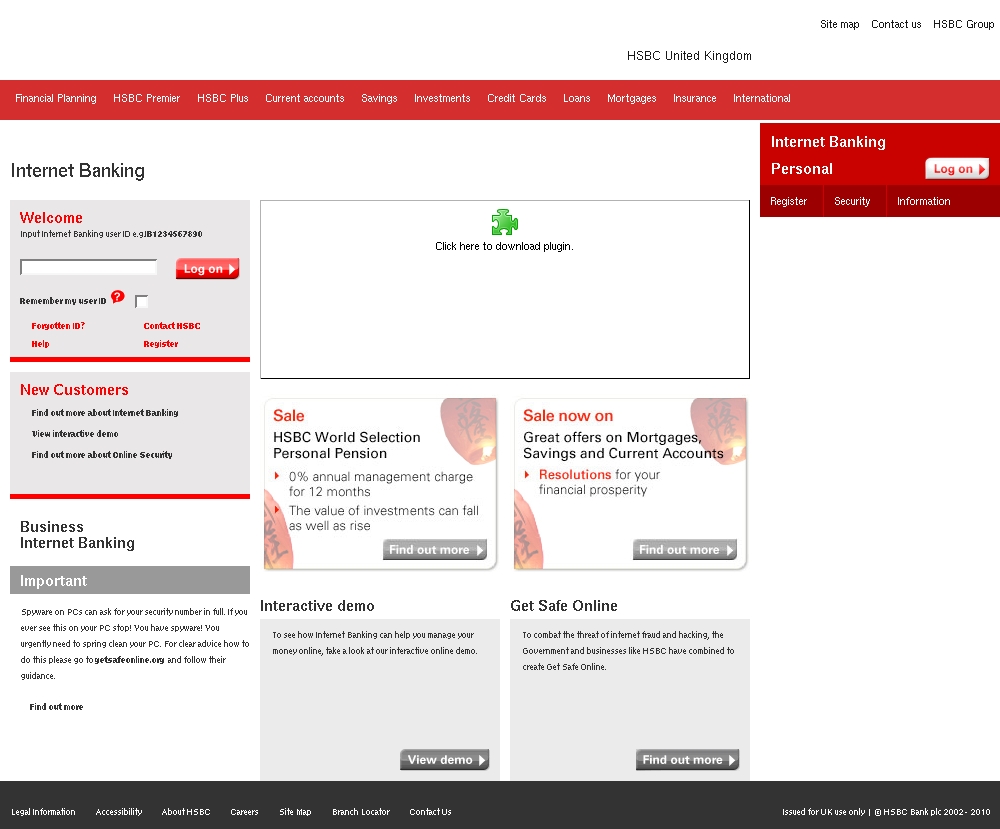Viewport: 1000px width, 829px height.
Task: Select Savings in the navigation bar
Action: click(379, 98)
